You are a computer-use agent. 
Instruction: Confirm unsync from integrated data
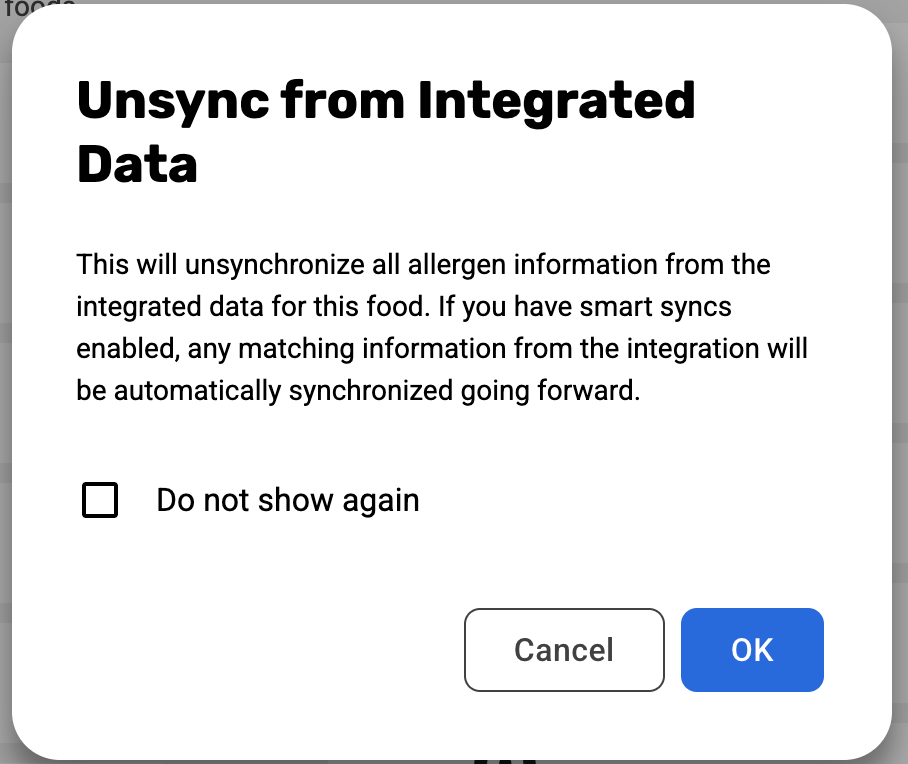(752, 650)
